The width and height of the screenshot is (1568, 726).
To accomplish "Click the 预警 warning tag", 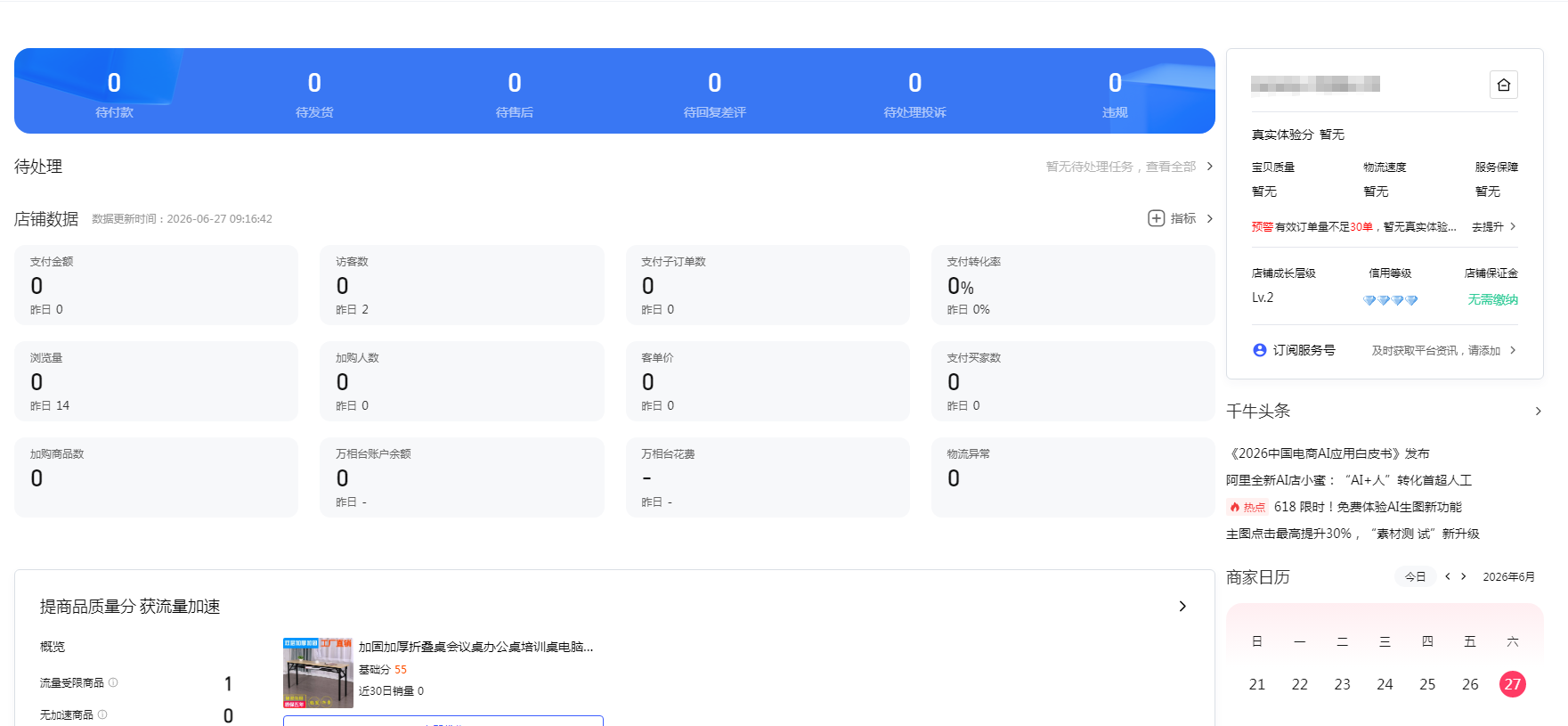I will click(x=1263, y=226).
